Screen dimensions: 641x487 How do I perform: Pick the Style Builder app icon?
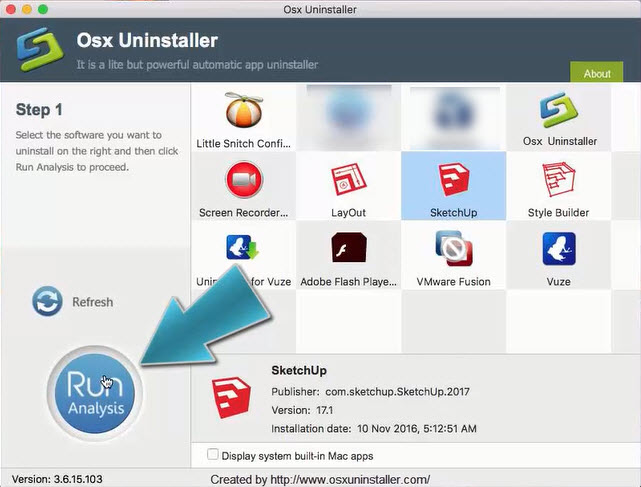click(x=558, y=180)
